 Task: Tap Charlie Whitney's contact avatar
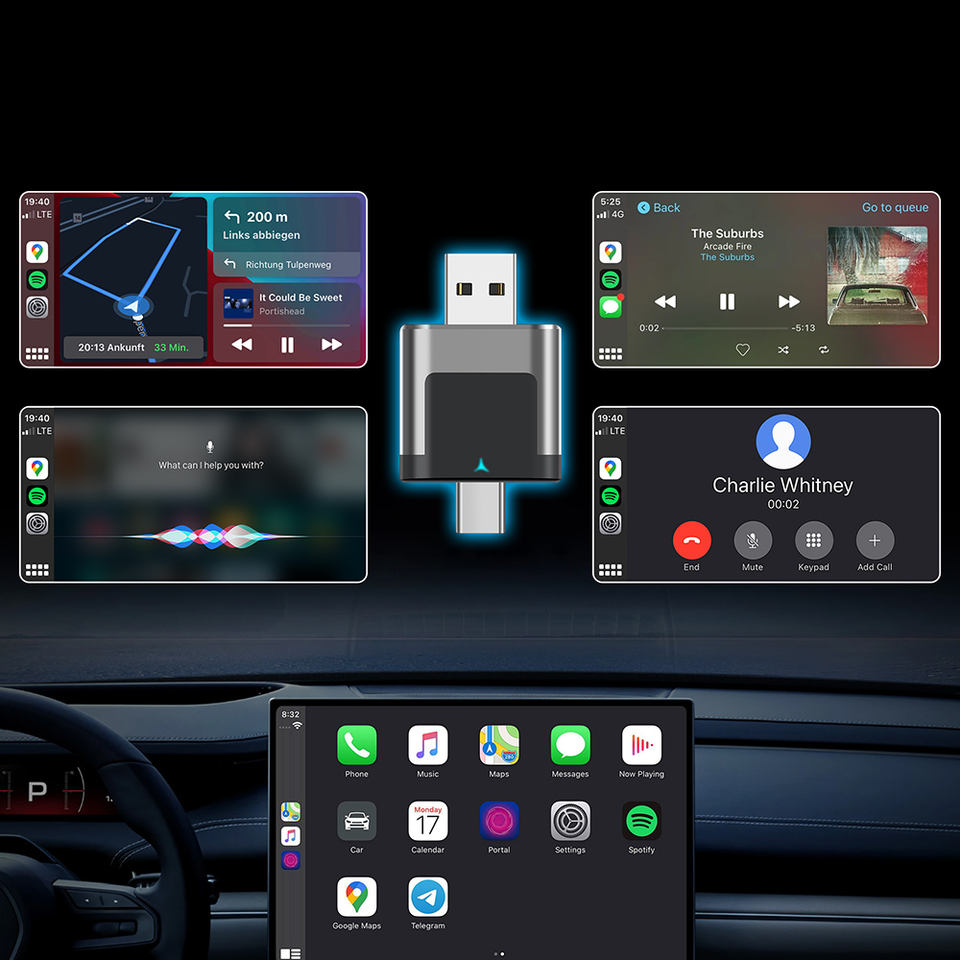pyautogui.click(x=783, y=441)
